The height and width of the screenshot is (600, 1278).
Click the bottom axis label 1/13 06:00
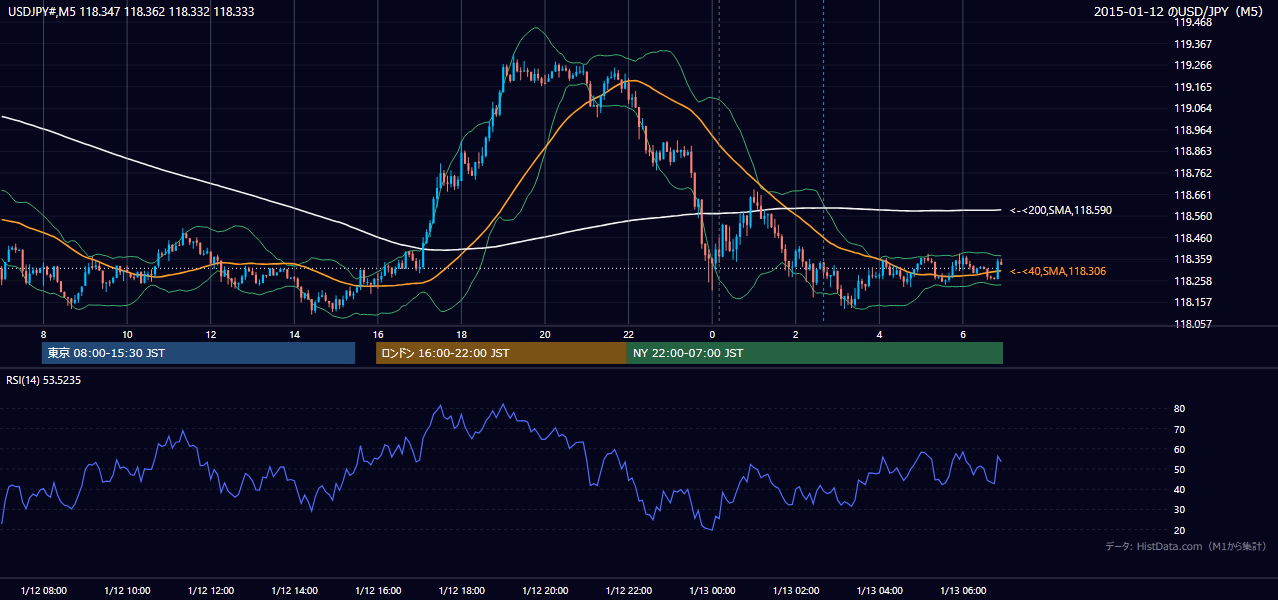pos(963,590)
